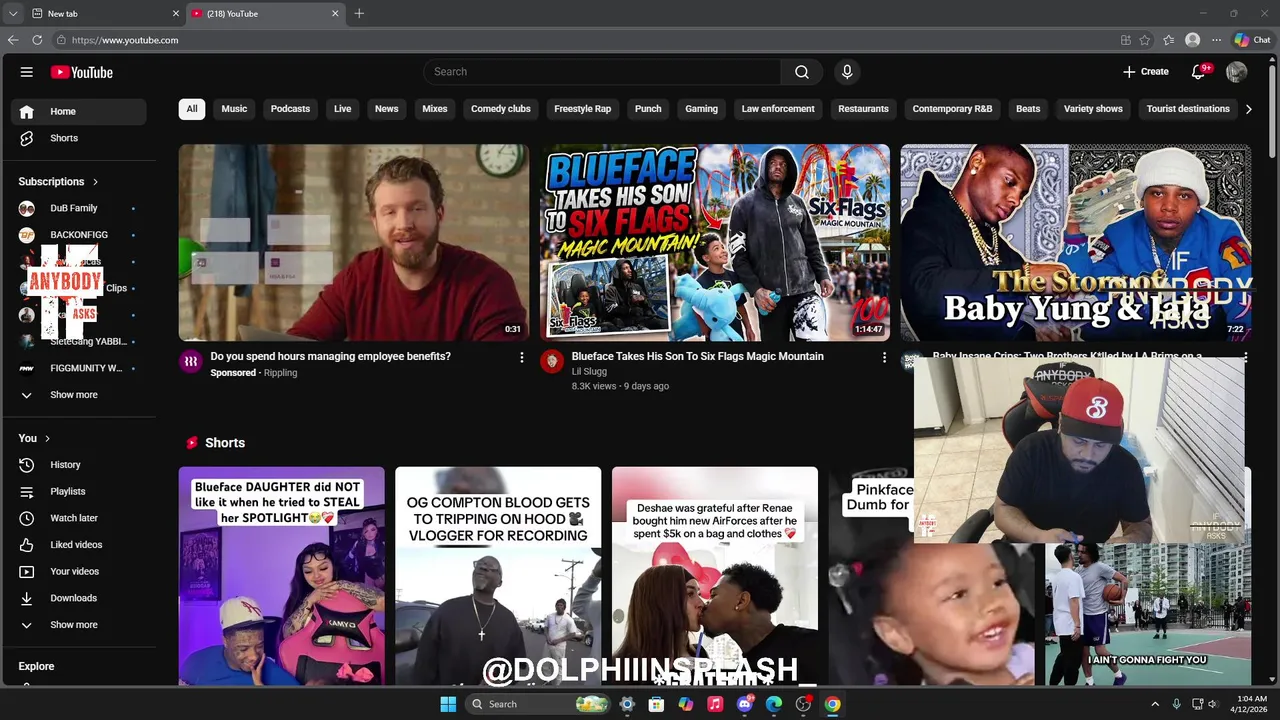Open three-dot menu of Blueface Six Flags video
The image size is (1280, 720).
[x=884, y=357]
